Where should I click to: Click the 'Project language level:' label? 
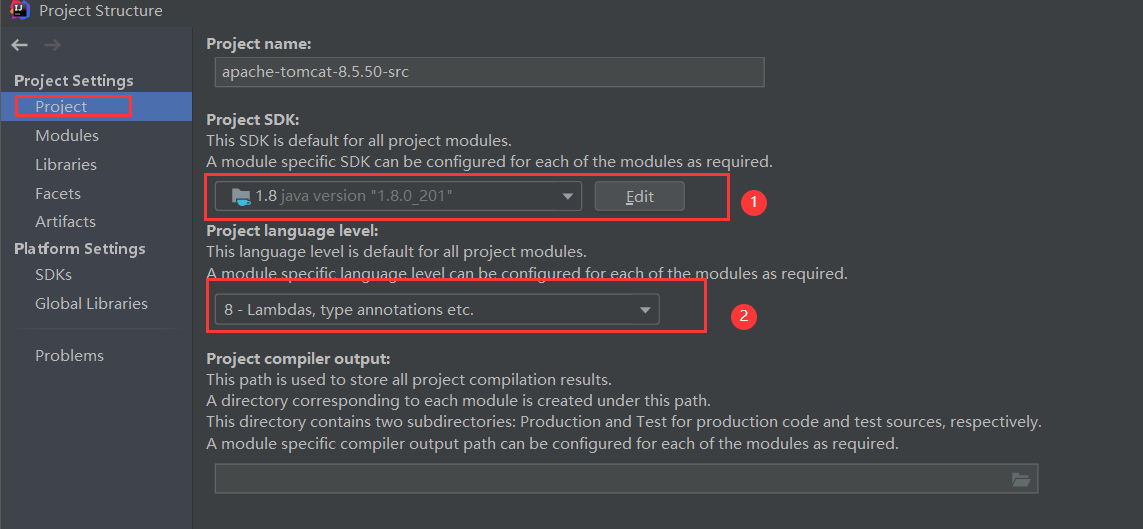(292, 232)
